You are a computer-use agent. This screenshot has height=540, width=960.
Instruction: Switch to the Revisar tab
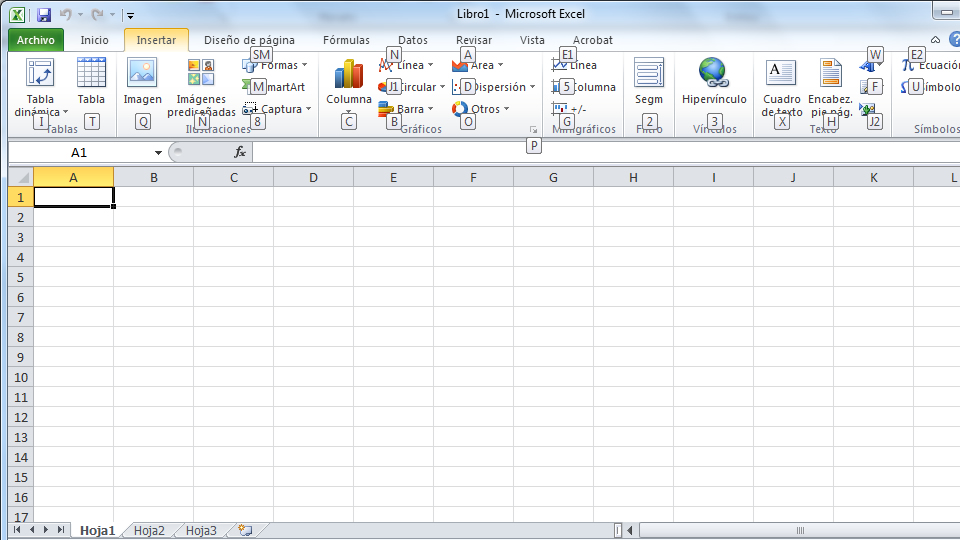474,40
